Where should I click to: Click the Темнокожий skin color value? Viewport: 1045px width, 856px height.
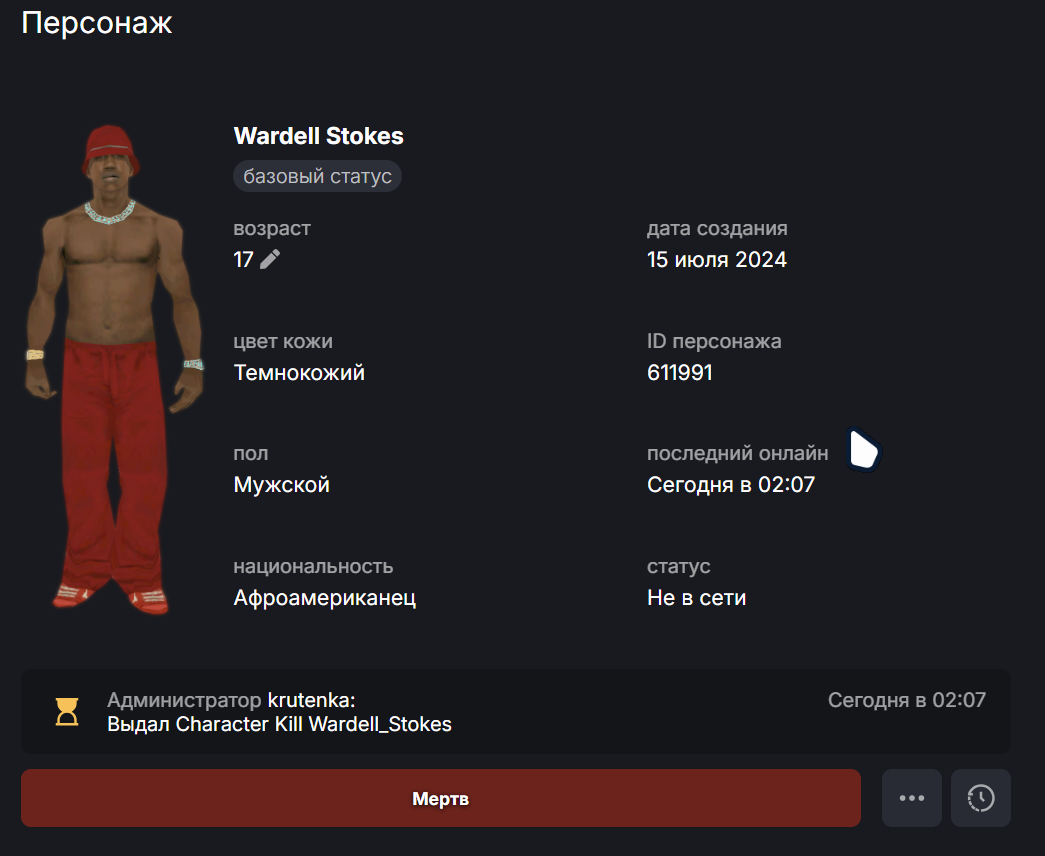tap(299, 372)
